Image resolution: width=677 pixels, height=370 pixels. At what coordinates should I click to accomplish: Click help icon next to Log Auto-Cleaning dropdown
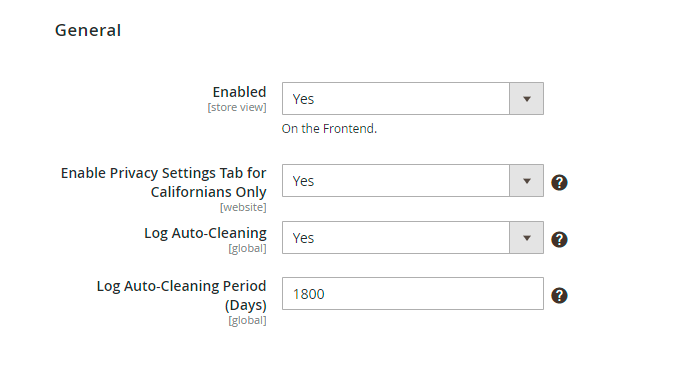click(559, 239)
